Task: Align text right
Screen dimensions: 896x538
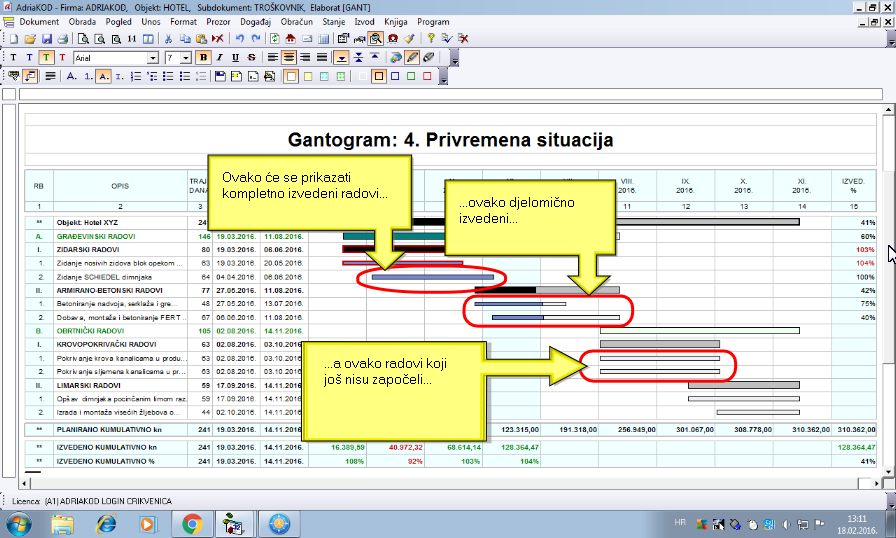Action: [x=305, y=58]
